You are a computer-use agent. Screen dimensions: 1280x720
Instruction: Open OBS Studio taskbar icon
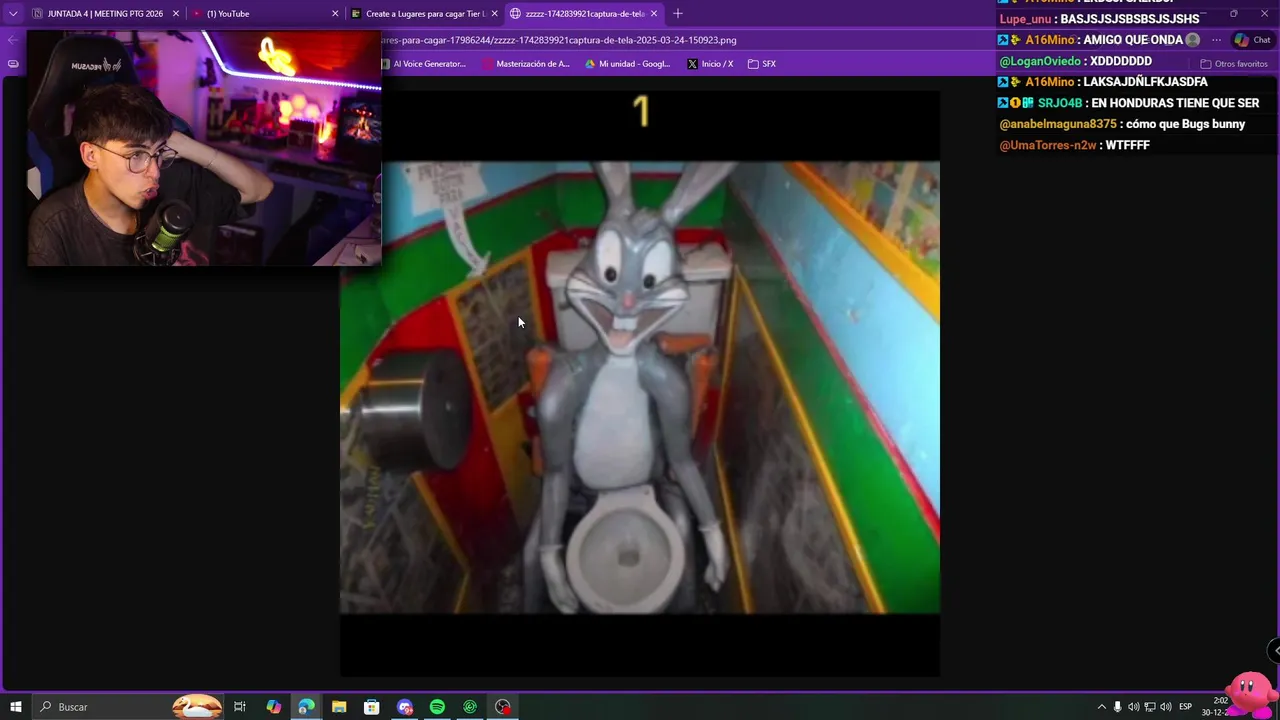pyautogui.click(x=503, y=707)
